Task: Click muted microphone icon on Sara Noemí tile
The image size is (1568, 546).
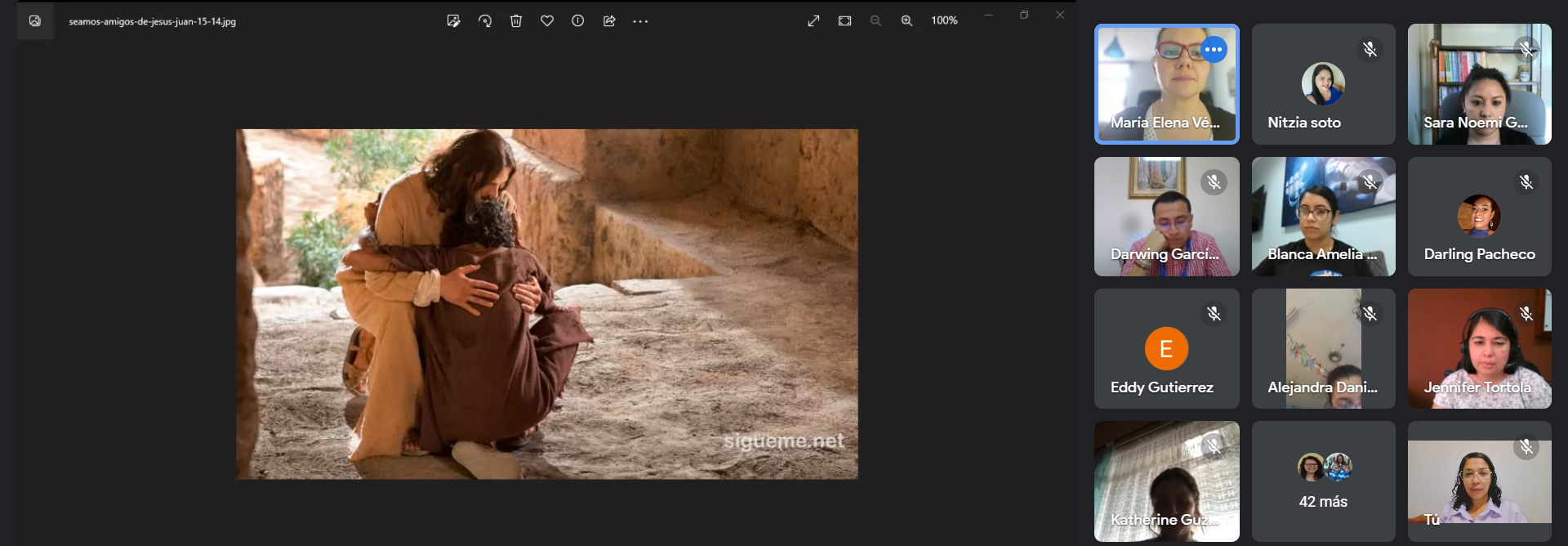Action: 1526,50
